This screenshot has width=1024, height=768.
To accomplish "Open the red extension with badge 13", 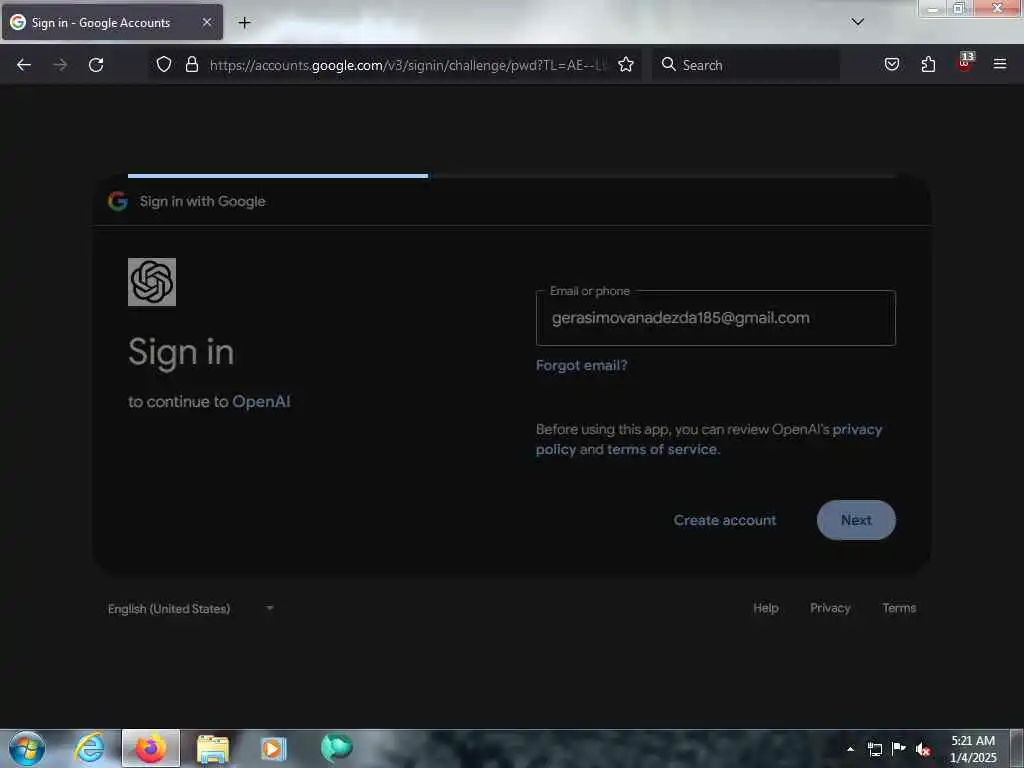I will (965, 63).
